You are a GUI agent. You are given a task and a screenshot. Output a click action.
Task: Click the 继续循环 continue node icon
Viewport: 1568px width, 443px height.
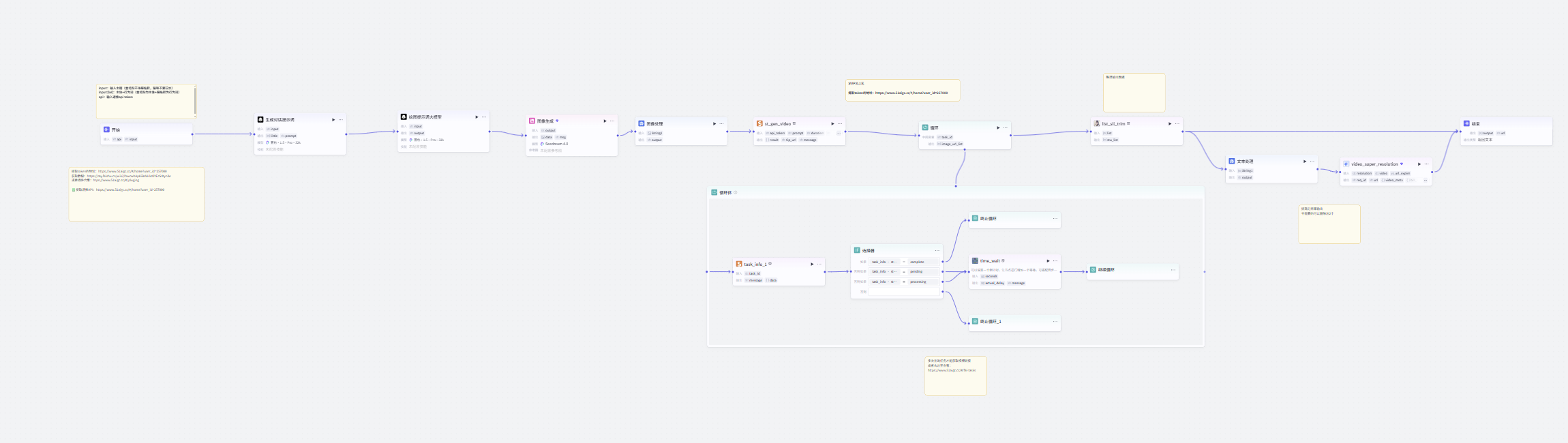click(x=1093, y=270)
